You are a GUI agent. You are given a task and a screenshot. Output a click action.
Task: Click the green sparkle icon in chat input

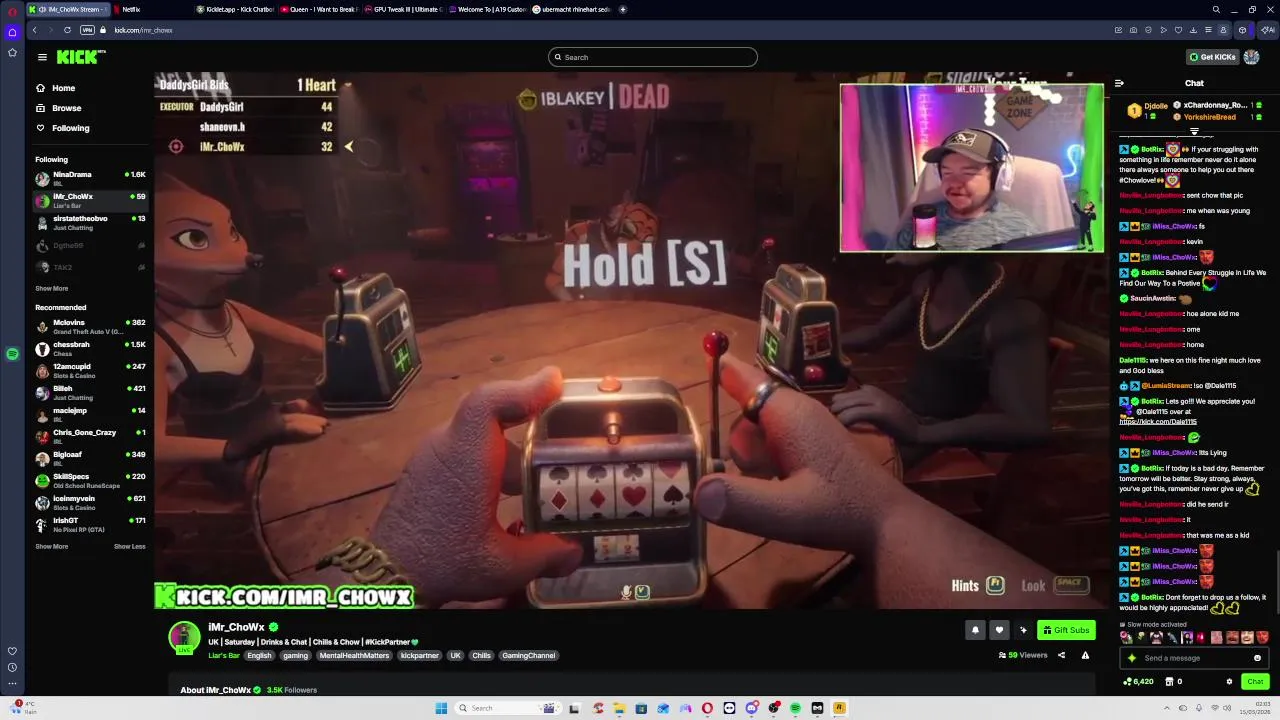pos(1132,658)
